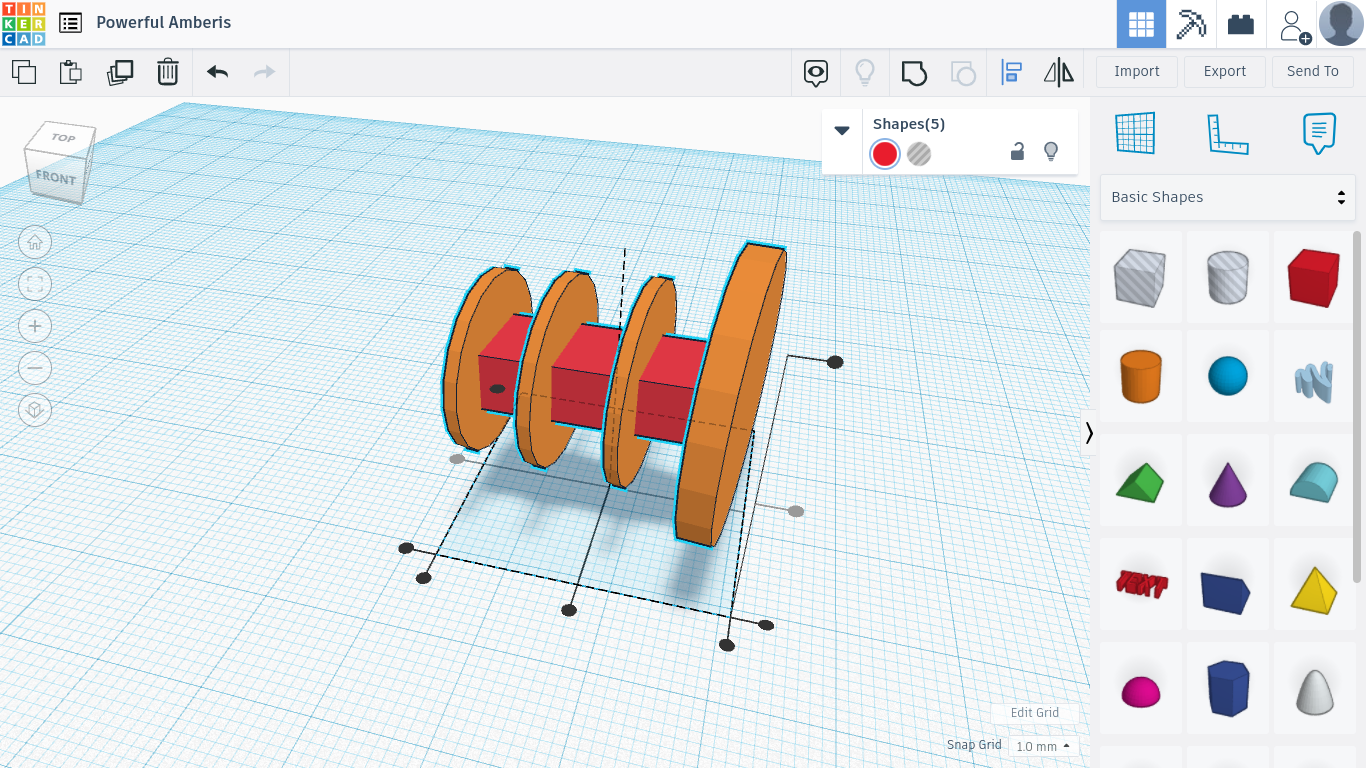Open the designs list icon
The height and width of the screenshot is (768, 1366).
[x=70, y=23]
